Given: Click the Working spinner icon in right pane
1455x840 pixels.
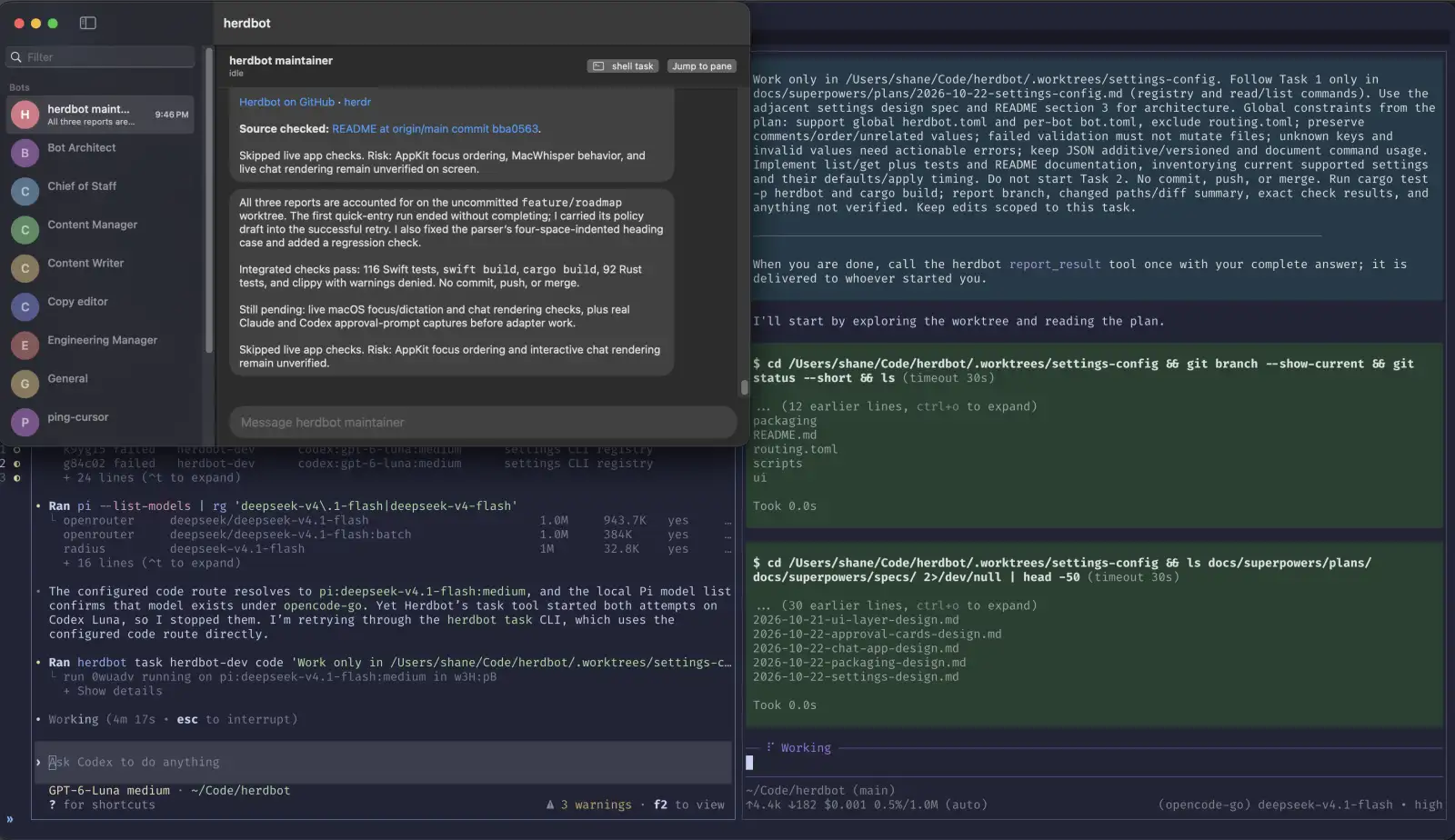Looking at the screenshot, I should pos(770,747).
